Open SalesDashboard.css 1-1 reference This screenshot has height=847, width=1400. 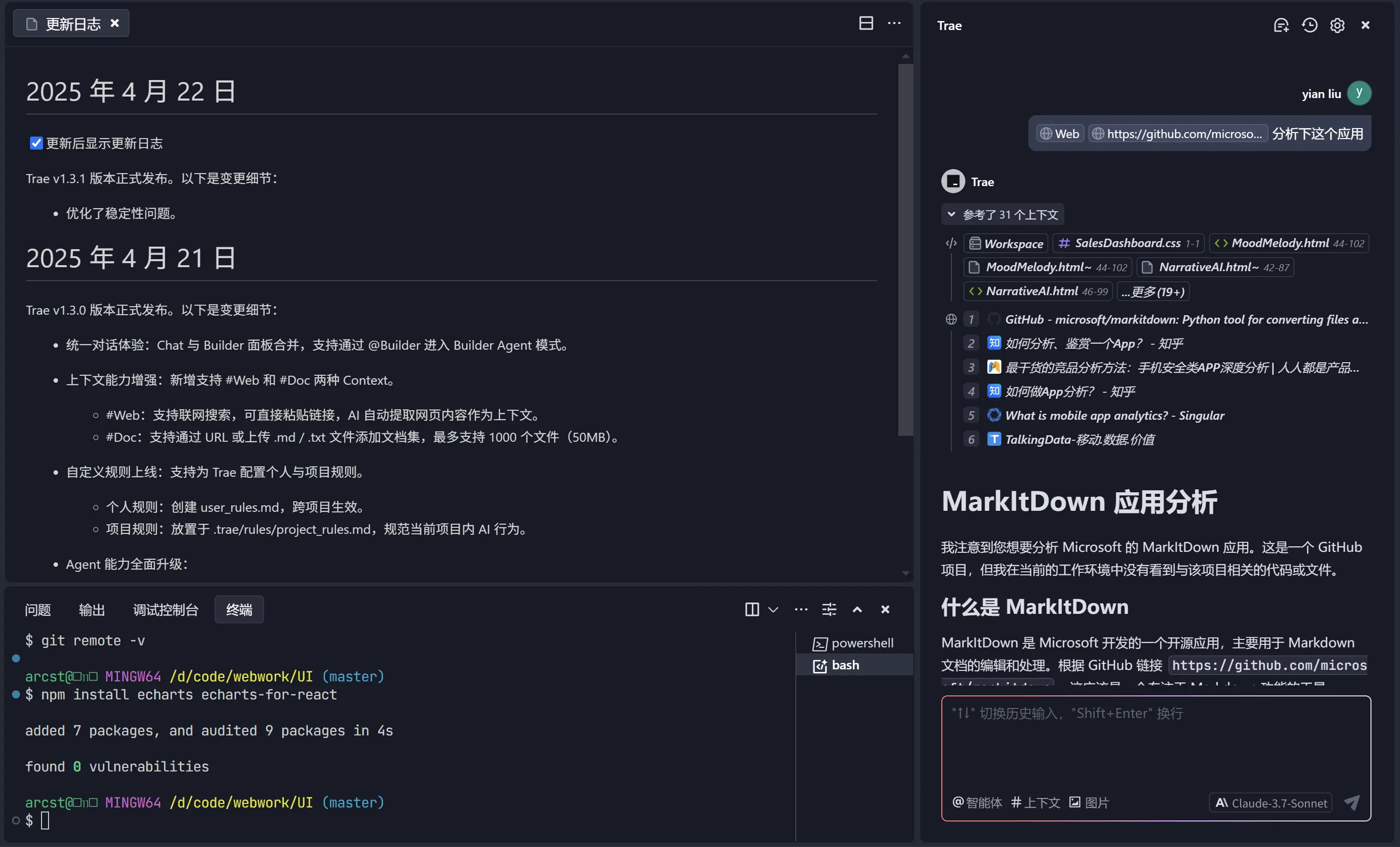(x=1128, y=243)
